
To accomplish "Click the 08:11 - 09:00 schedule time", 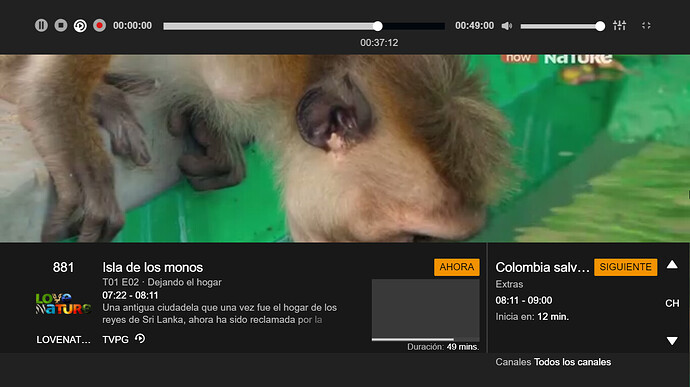I will click(x=524, y=300).
